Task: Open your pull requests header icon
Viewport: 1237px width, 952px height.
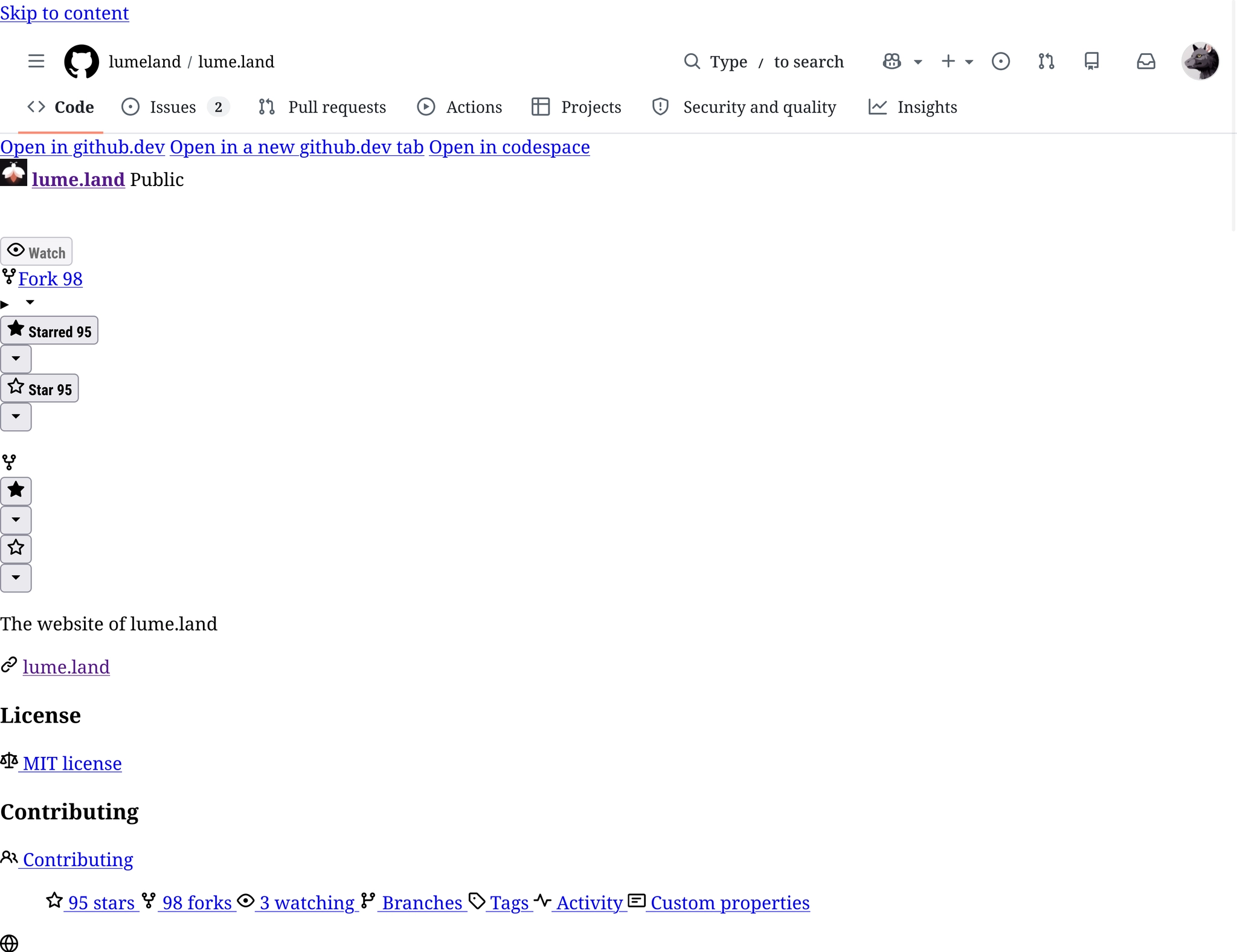Action: pos(1046,61)
